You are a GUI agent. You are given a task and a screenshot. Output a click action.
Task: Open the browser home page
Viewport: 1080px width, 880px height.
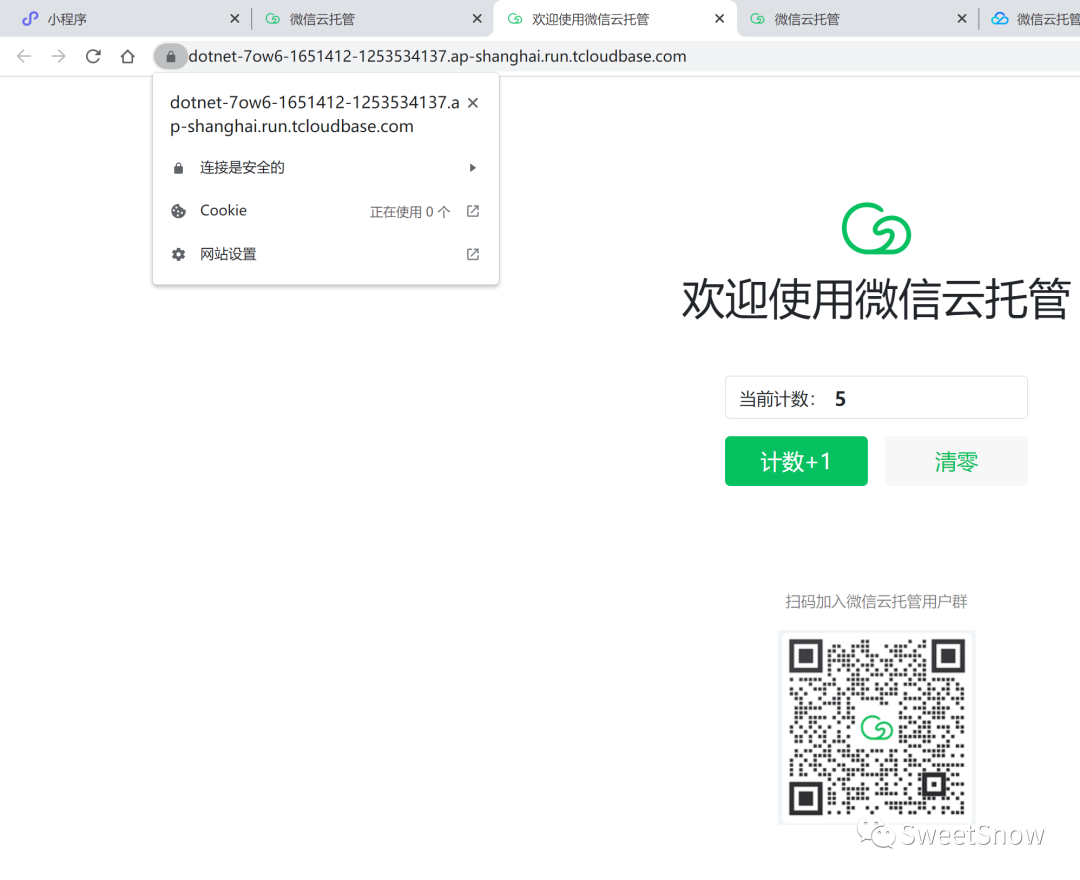127,56
